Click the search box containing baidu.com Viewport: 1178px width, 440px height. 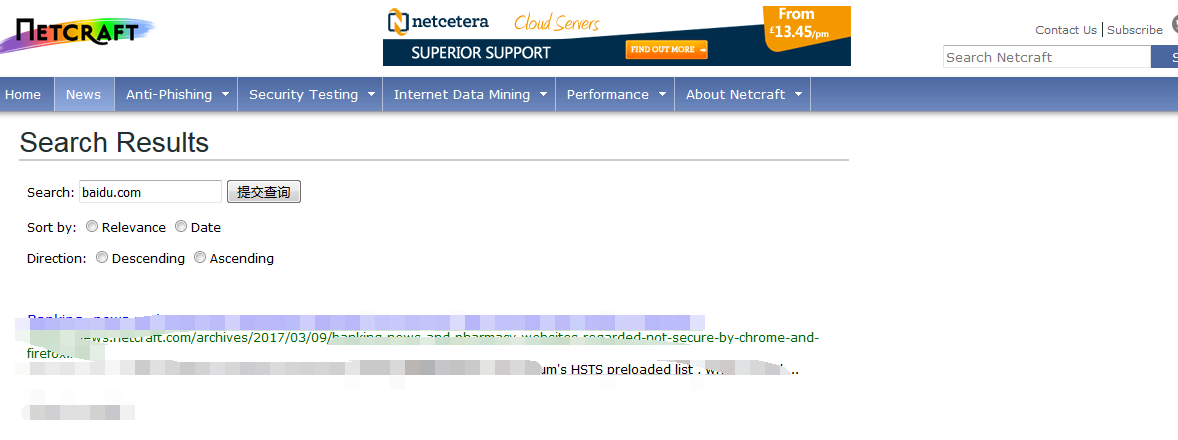point(150,192)
